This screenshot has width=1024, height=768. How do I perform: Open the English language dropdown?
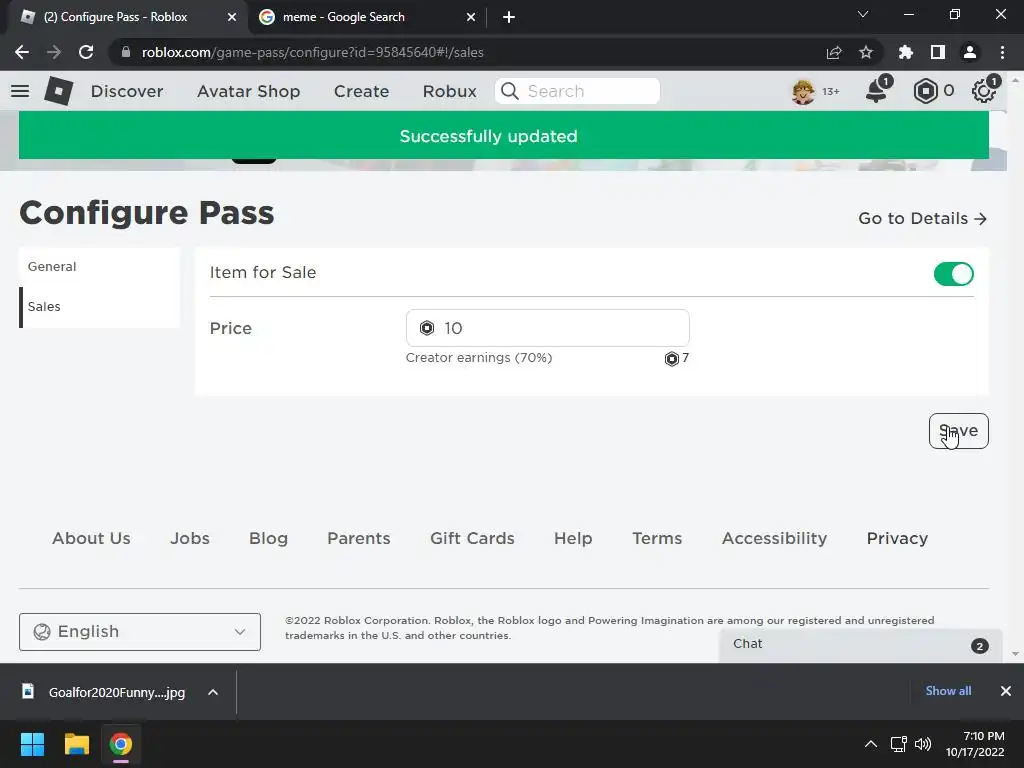tap(140, 632)
